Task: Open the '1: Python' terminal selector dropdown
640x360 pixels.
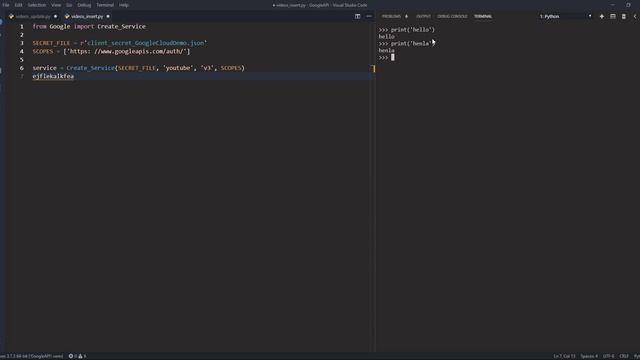Action: coord(566,16)
